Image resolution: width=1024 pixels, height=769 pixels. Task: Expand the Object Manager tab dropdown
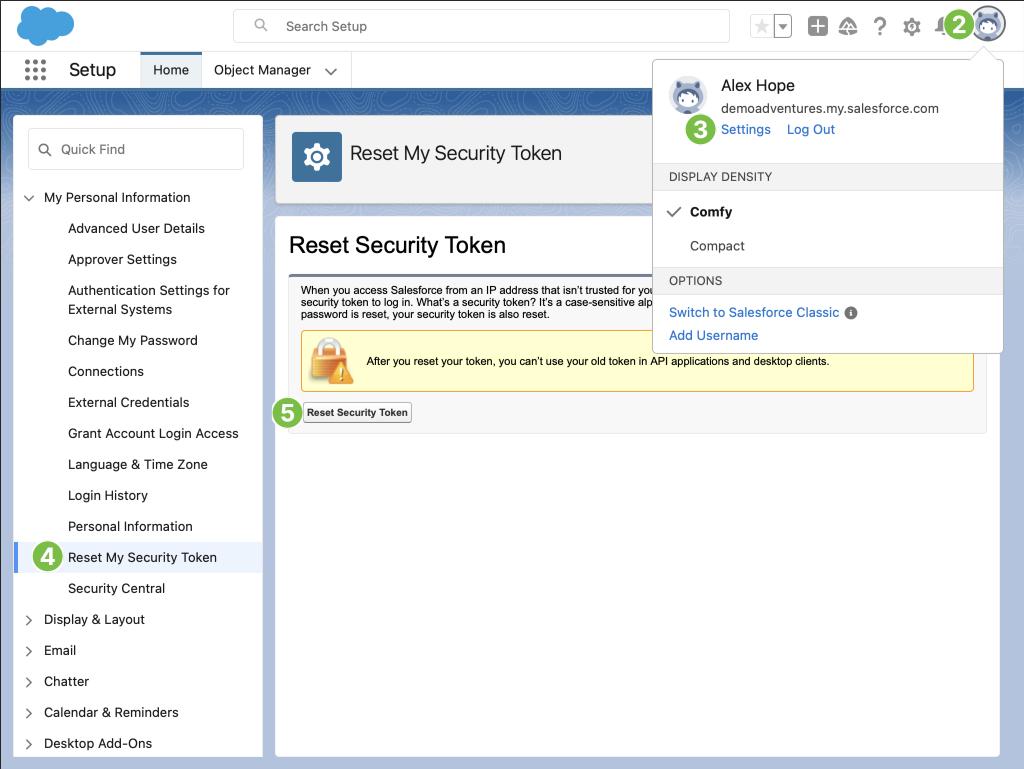point(331,71)
